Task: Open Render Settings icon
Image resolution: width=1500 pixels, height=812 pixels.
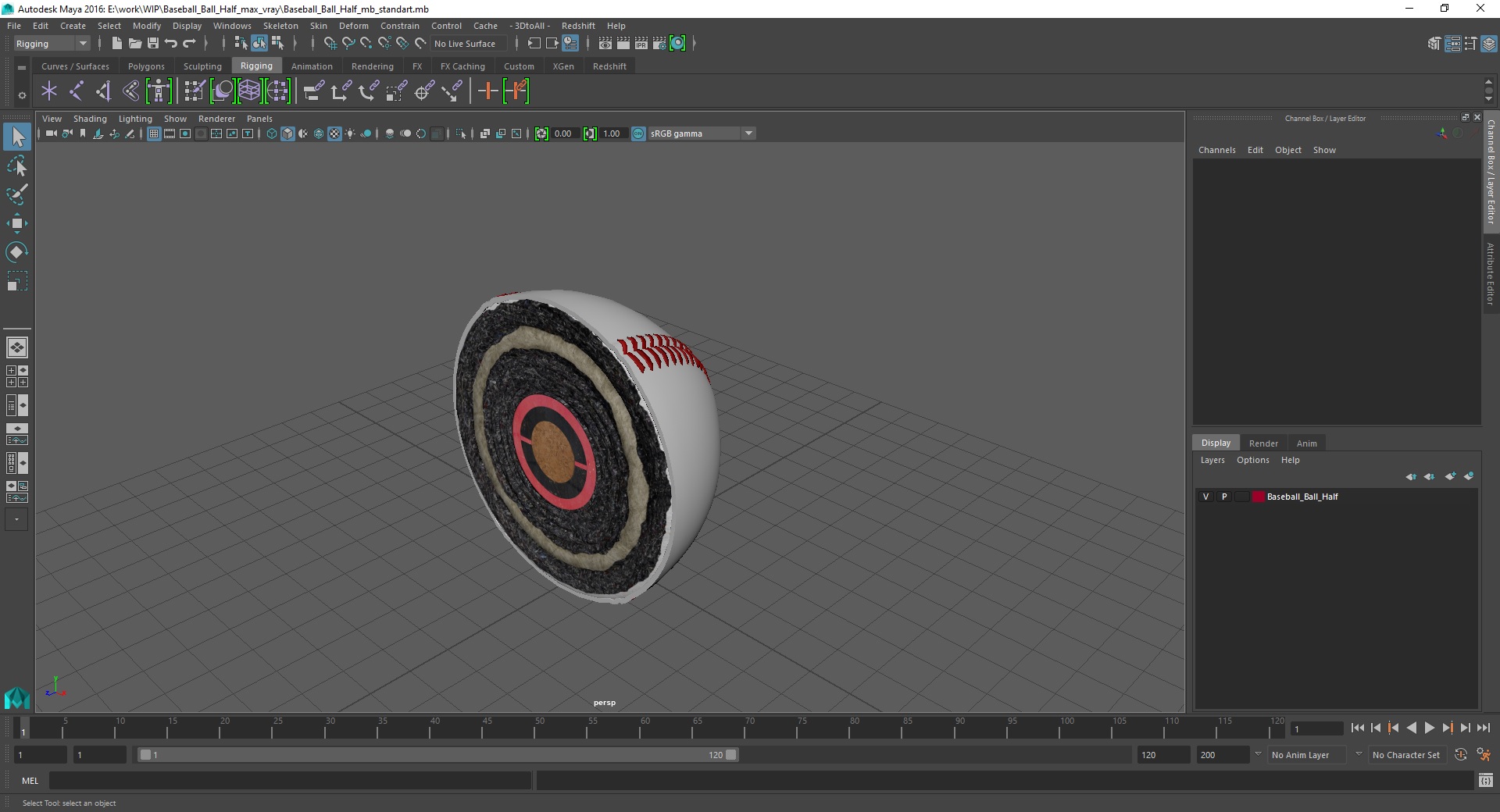Action: point(659,44)
